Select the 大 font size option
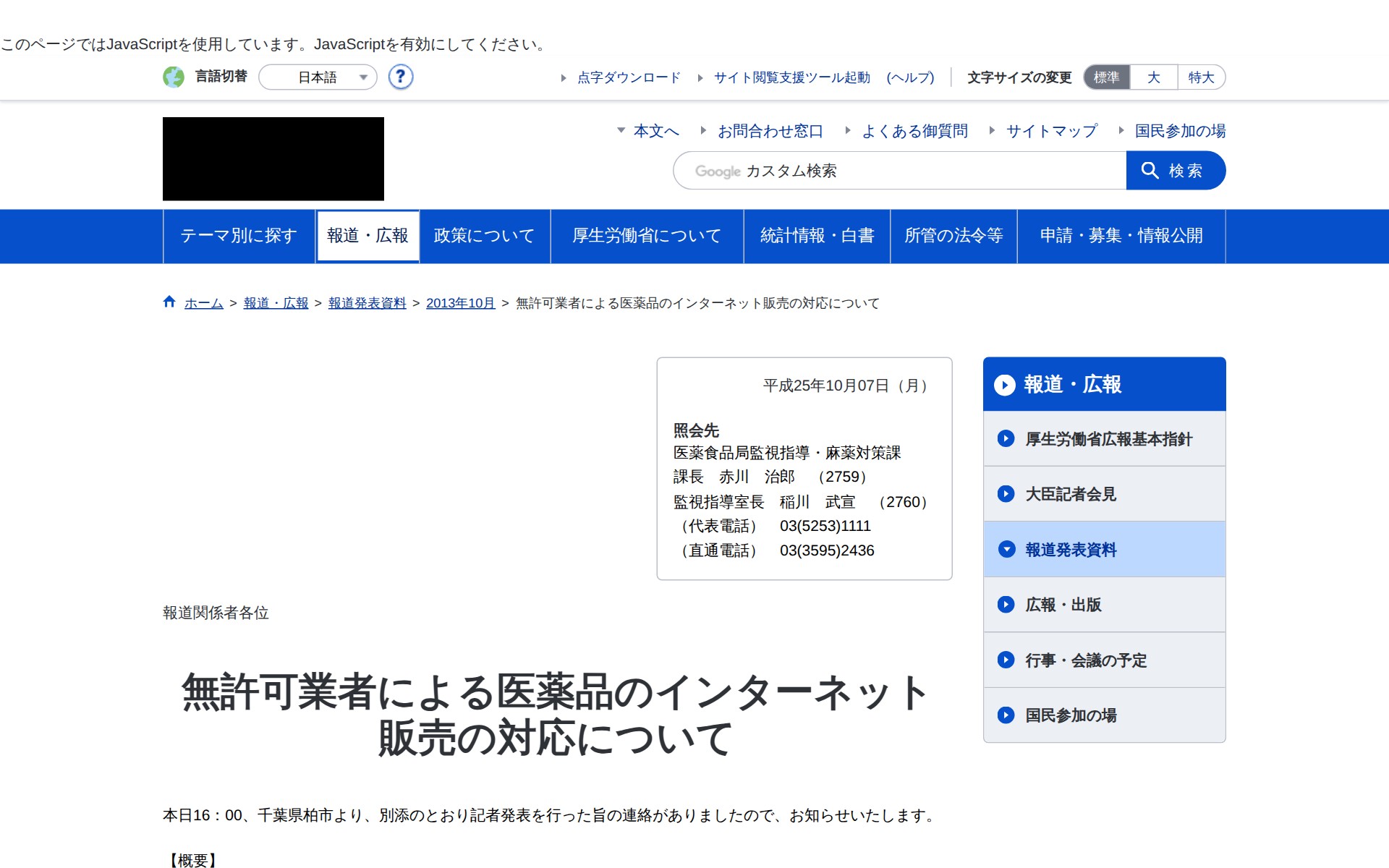The width and height of the screenshot is (1389, 868). pos(1152,77)
